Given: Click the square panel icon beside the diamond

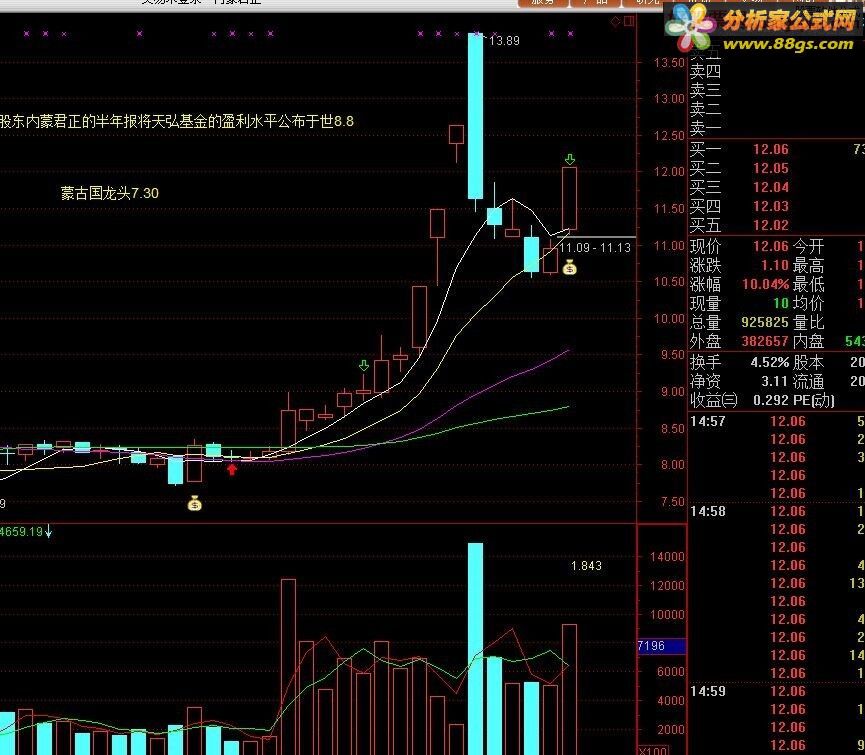Looking at the screenshot, I should 629,22.
